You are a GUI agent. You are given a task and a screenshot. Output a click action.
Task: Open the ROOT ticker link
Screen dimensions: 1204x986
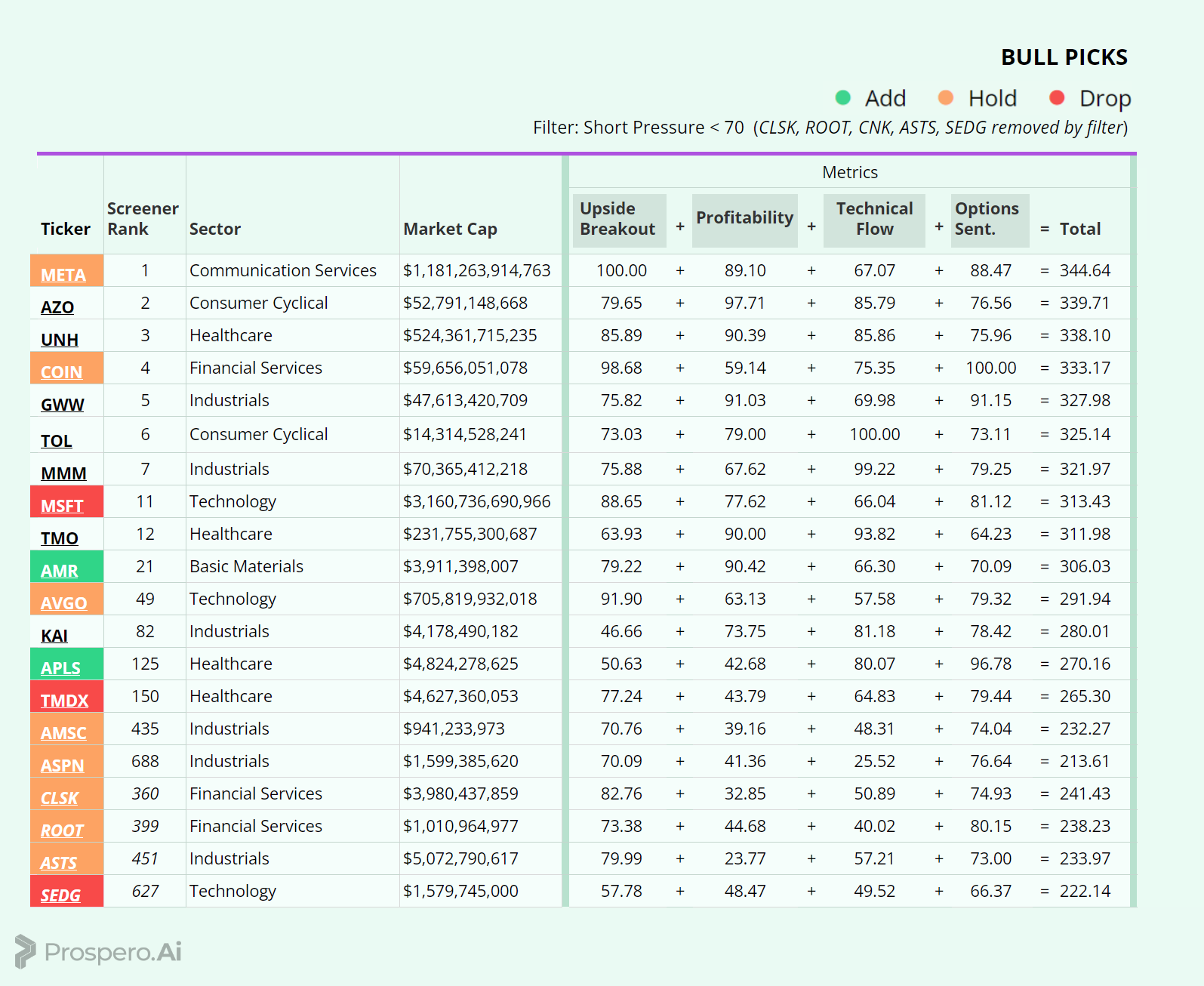click(62, 830)
